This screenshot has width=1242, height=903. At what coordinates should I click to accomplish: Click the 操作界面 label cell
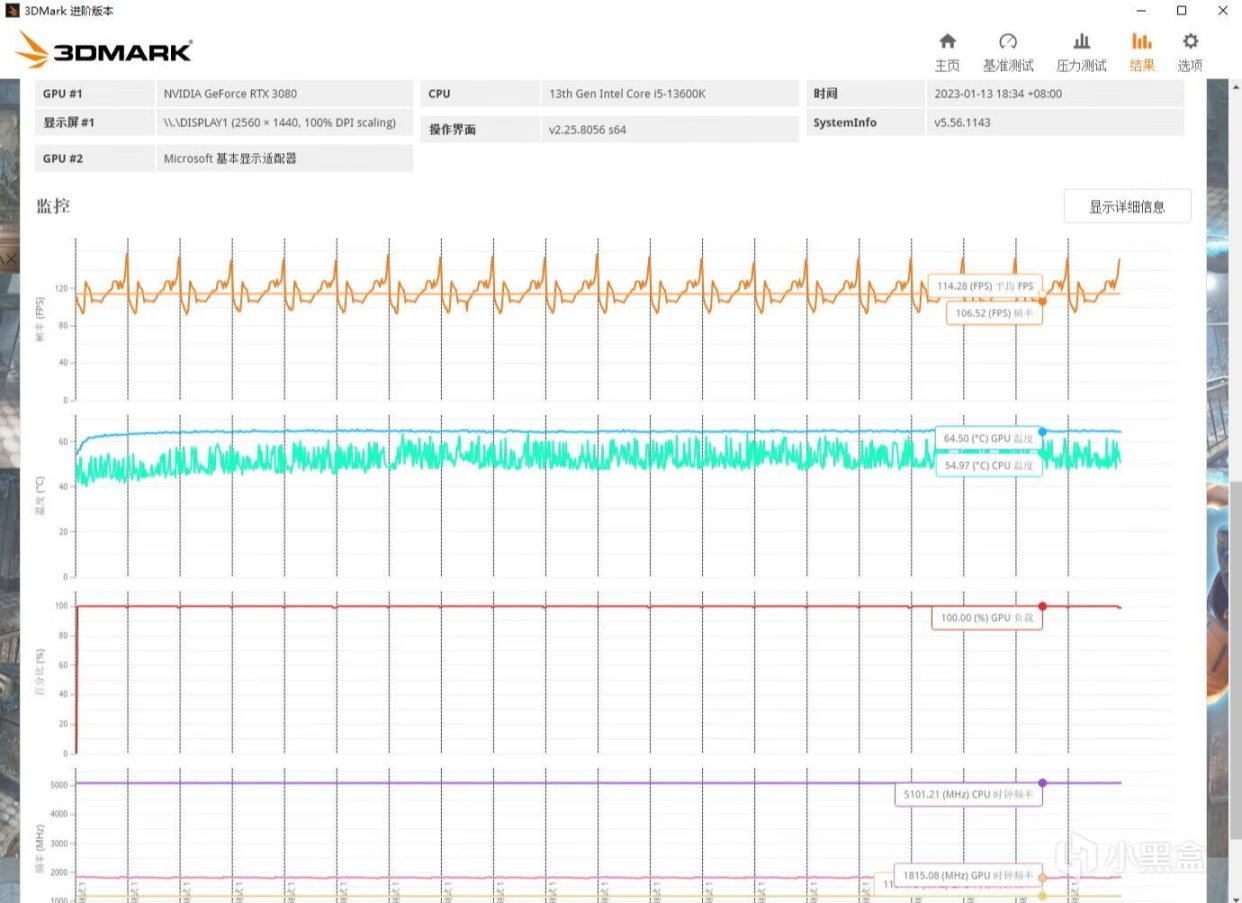[481, 129]
